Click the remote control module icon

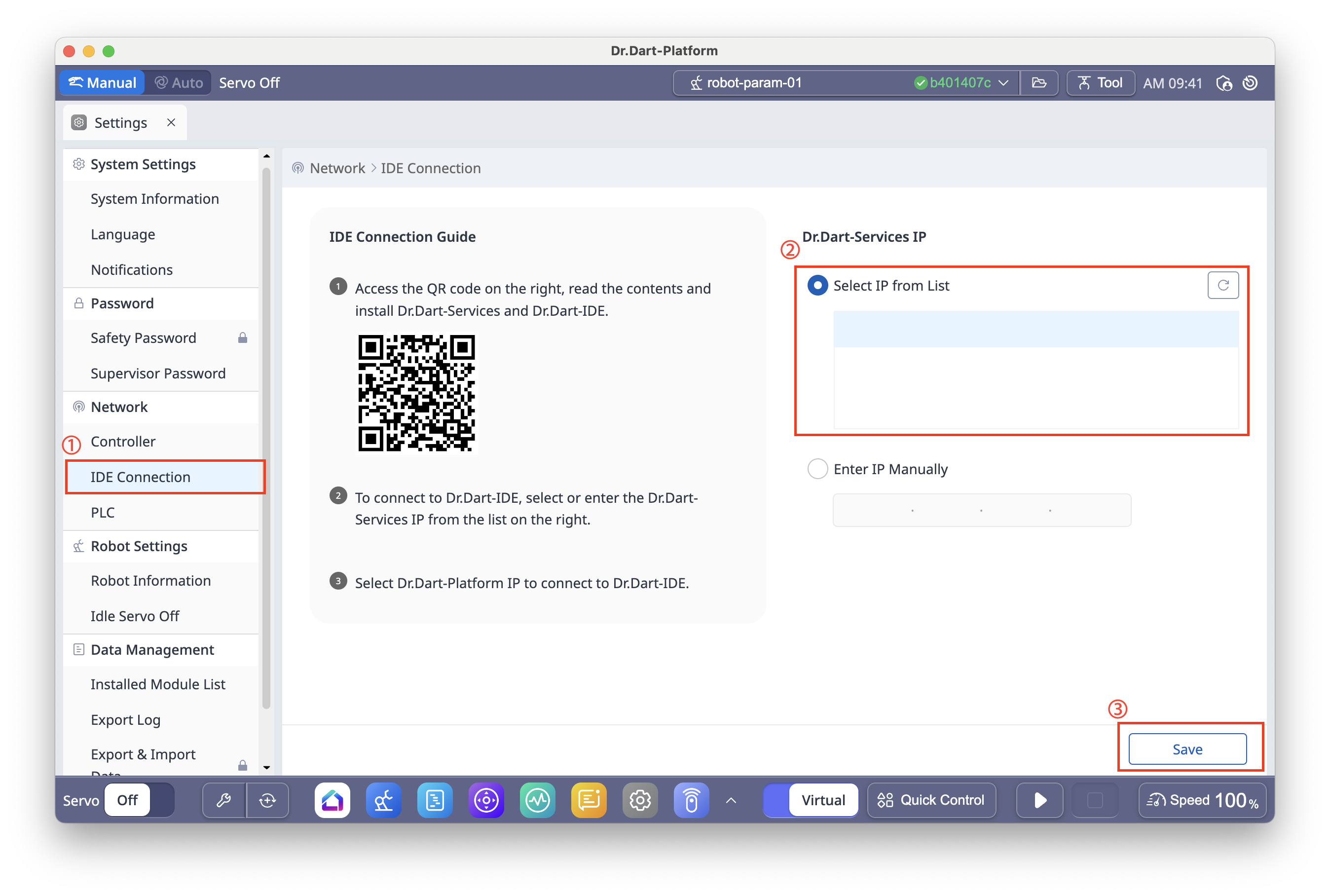coord(691,800)
